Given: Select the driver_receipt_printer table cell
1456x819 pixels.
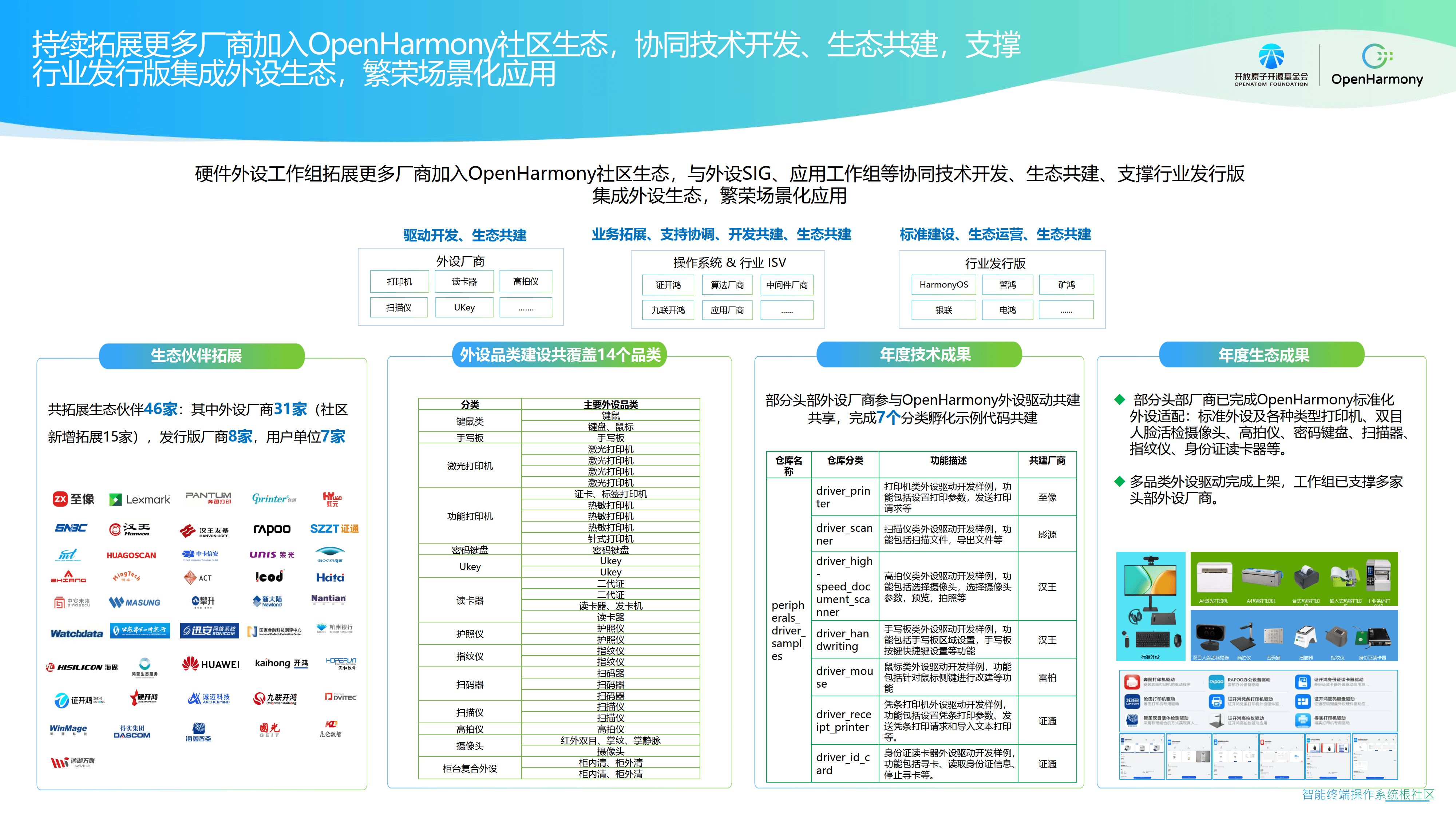Looking at the screenshot, I should 844,721.
